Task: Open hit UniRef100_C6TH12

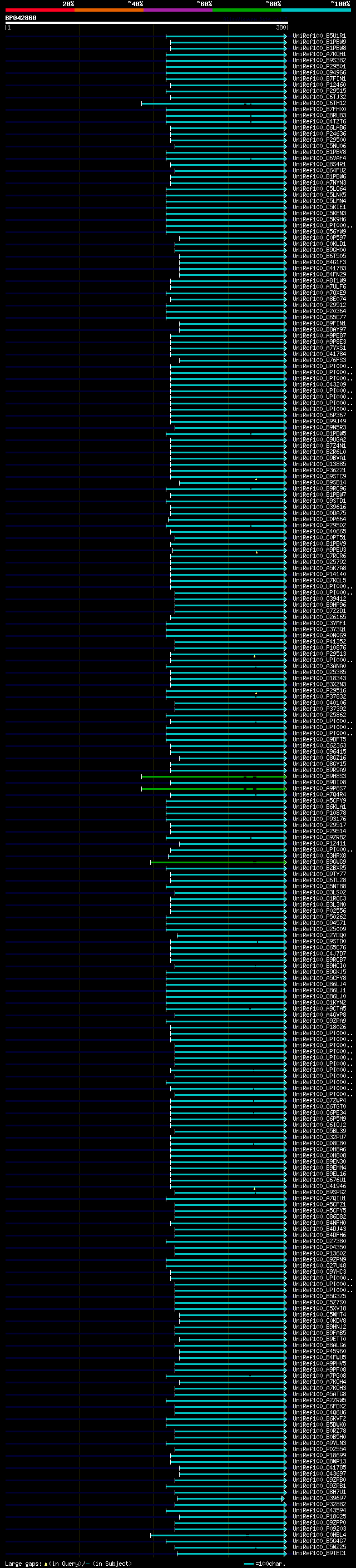Action: pos(319,103)
